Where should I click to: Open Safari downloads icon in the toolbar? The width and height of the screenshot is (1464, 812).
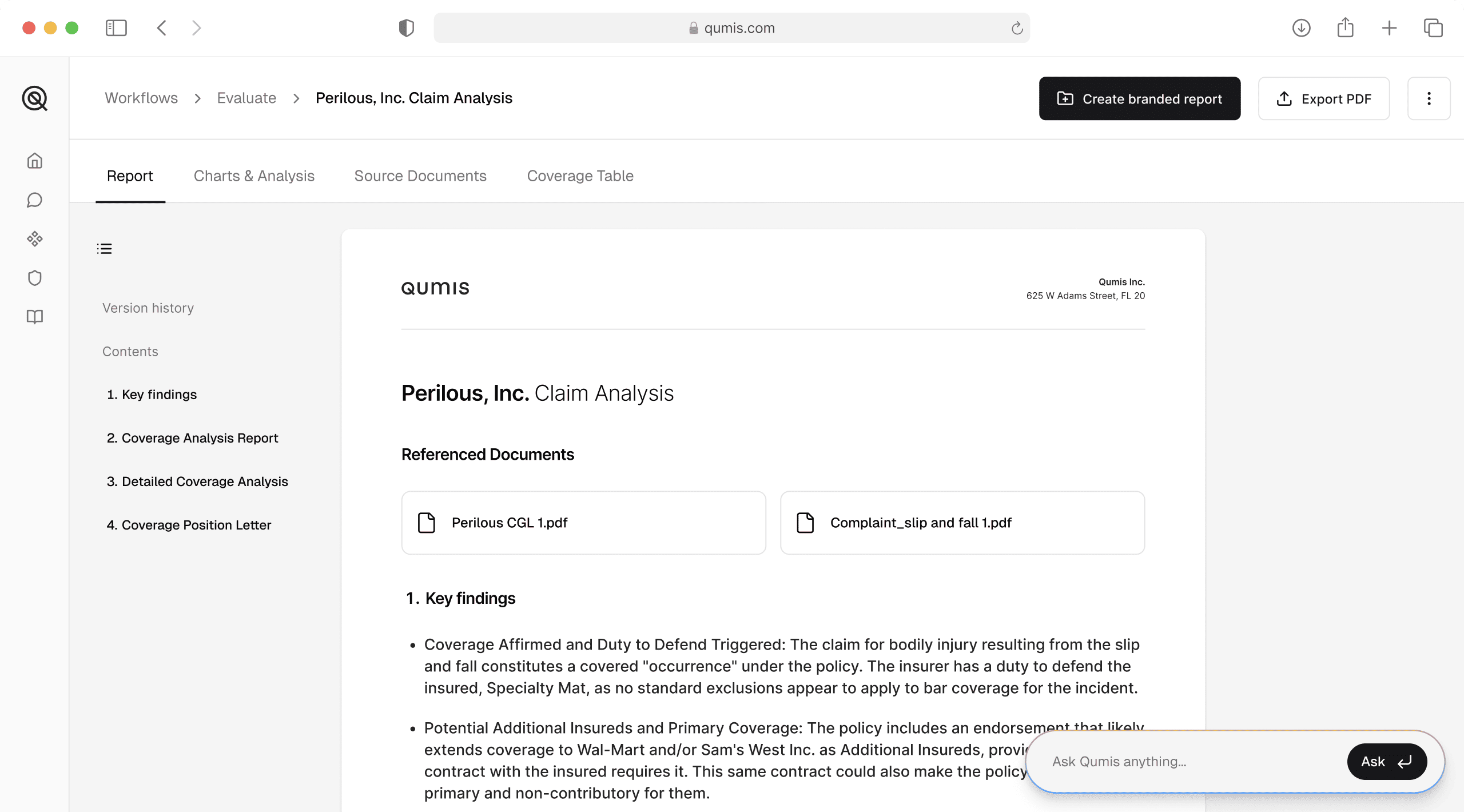(1300, 27)
